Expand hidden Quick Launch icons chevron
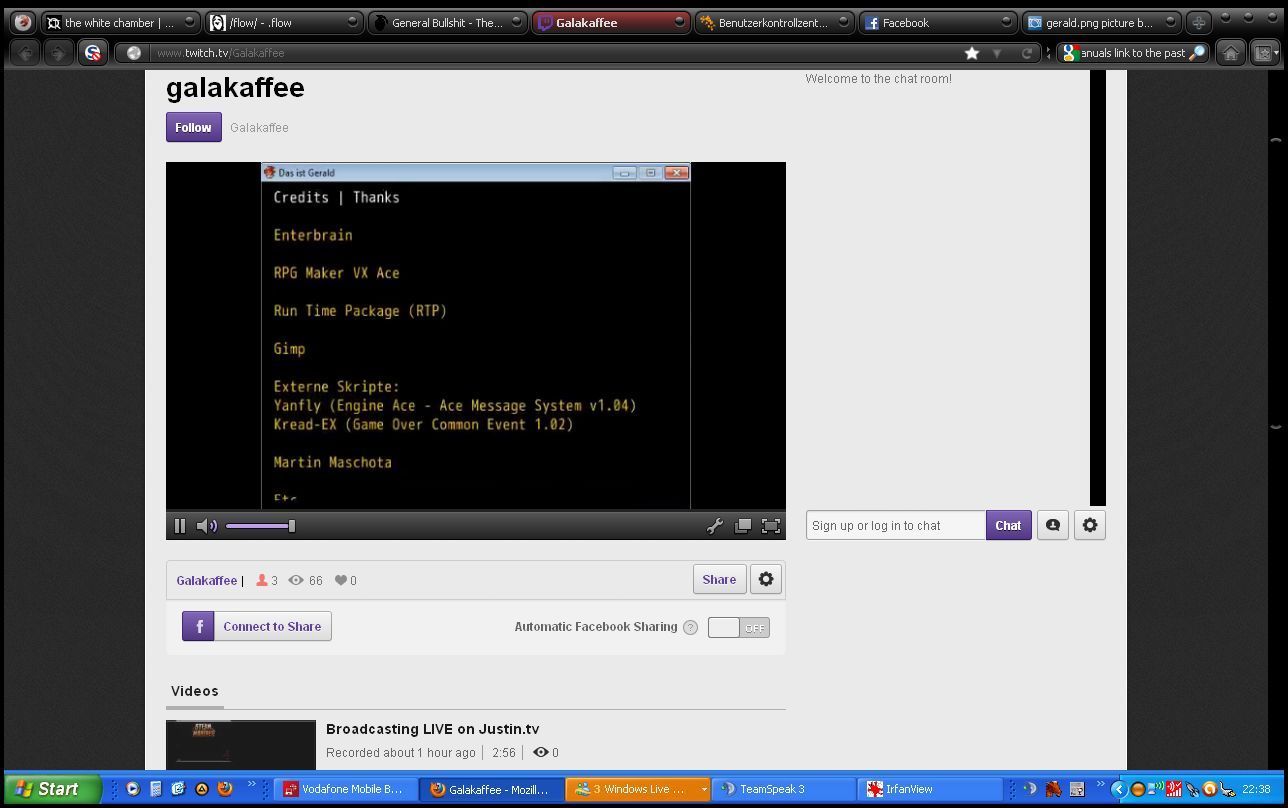Screen dimensions: 1288x808 pyautogui.click(x=251, y=784)
